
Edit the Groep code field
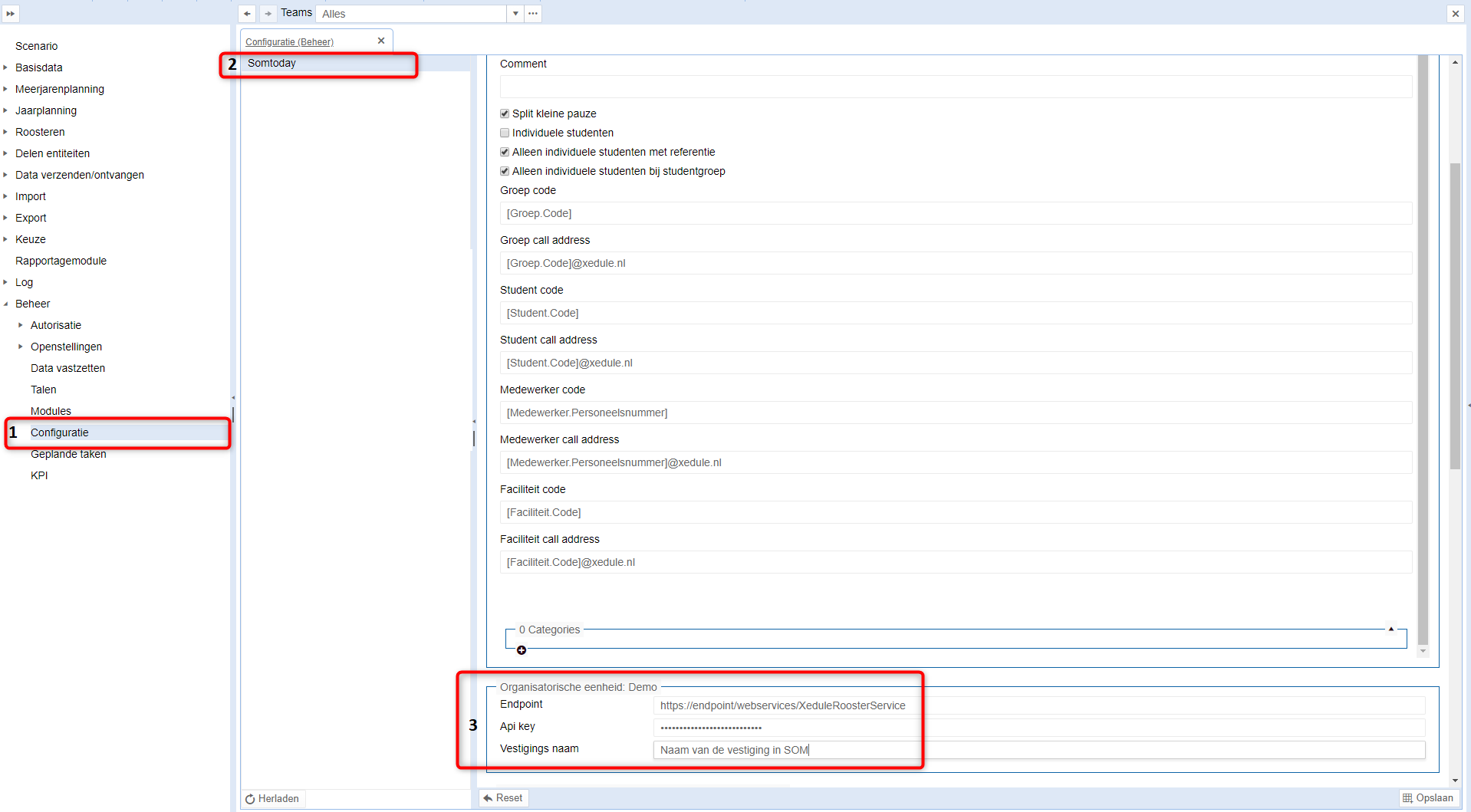[956, 213]
